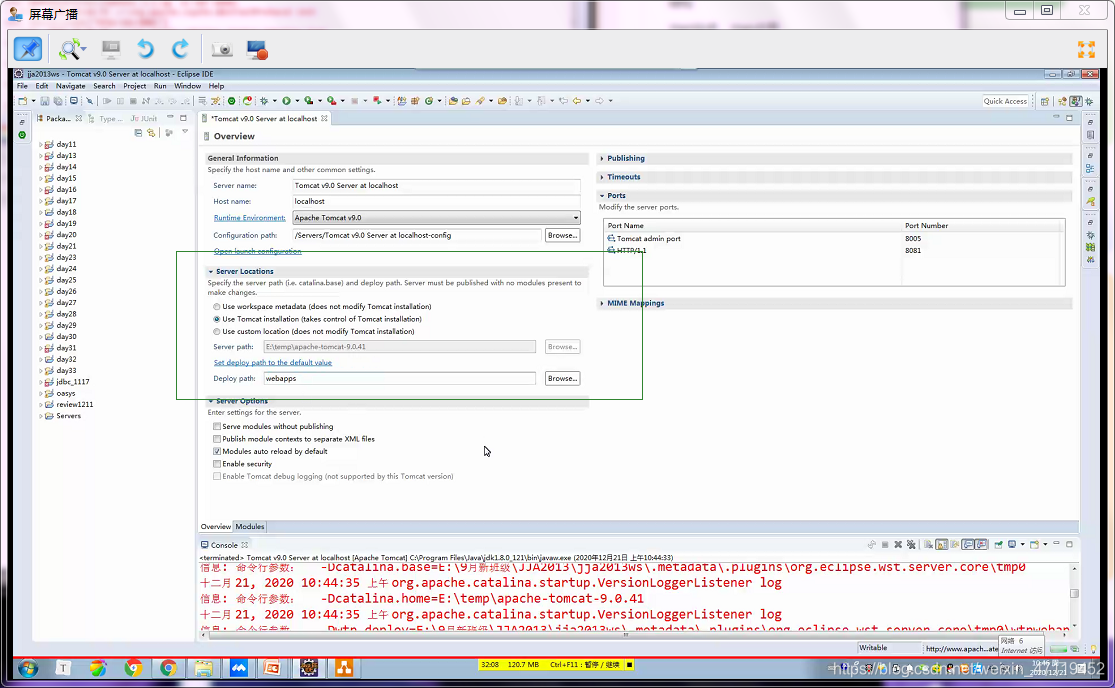Expand the Servers folder in tree

(41, 416)
